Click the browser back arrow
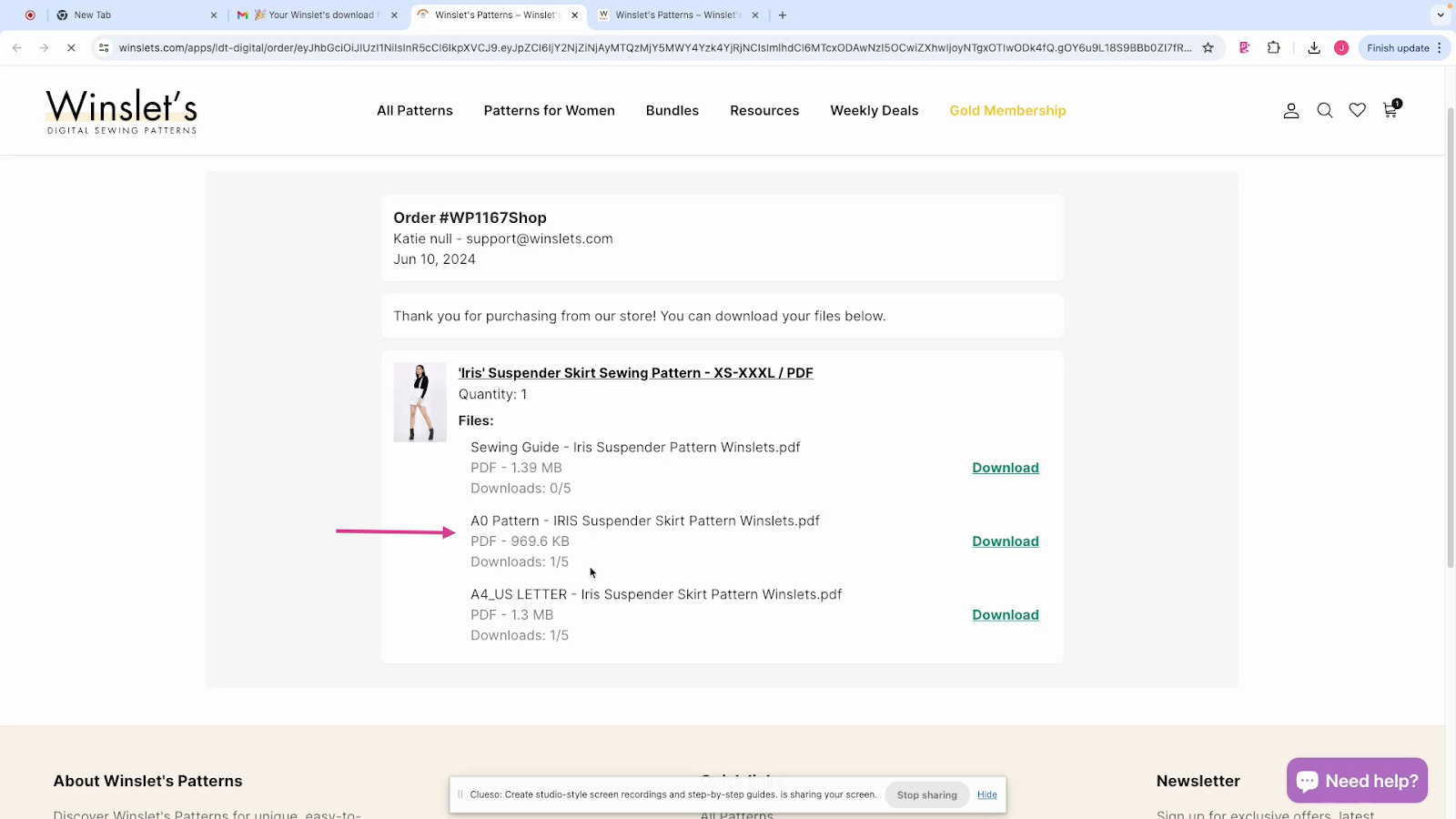This screenshot has height=819, width=1456. point(17,47)
